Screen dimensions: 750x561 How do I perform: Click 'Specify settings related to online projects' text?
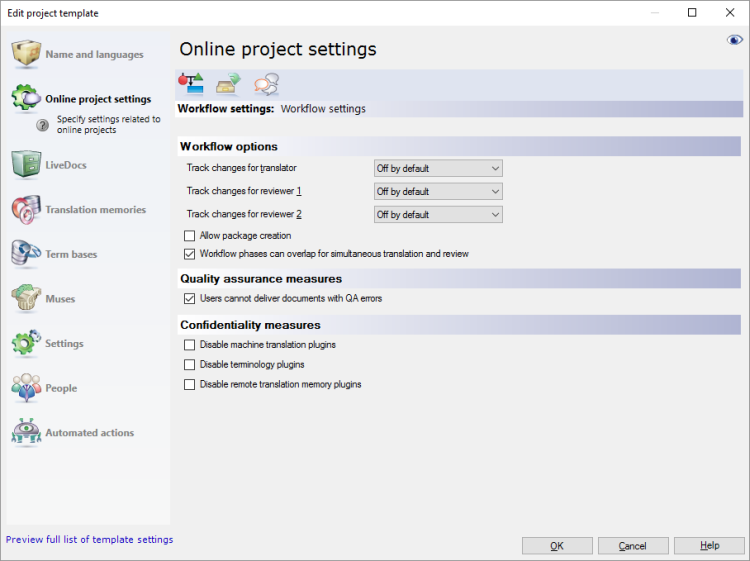109,124
